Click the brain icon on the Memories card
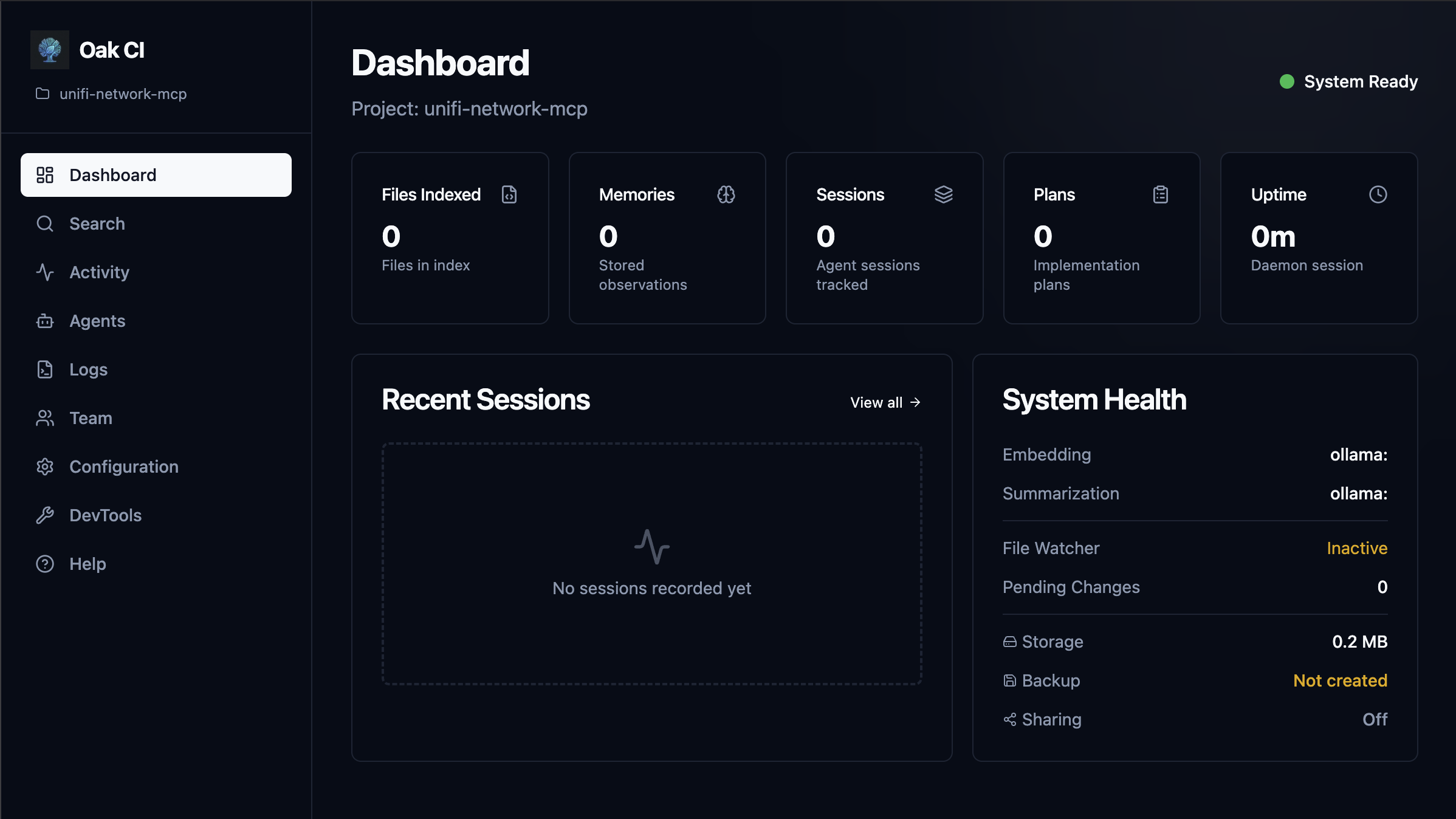The height and width of the screenshot is (819, 1456). tap(727, 195)
